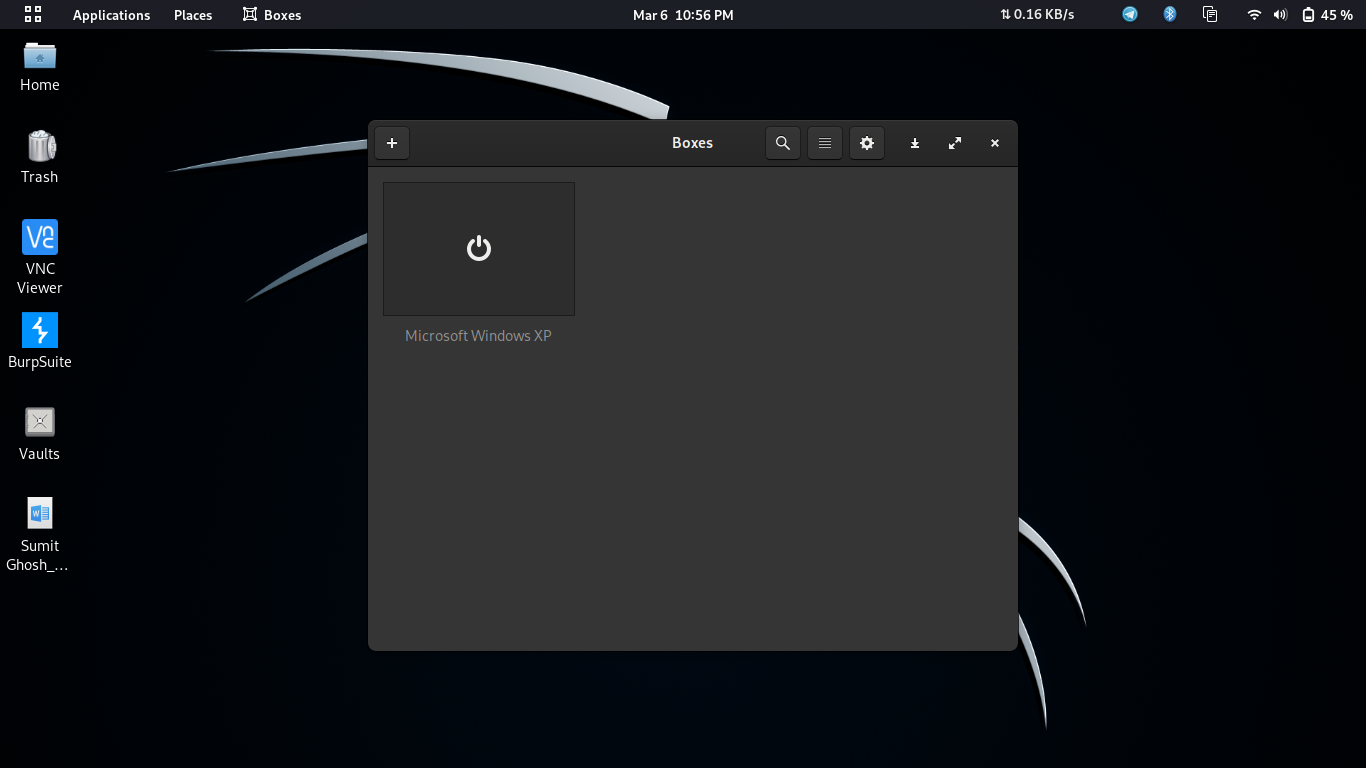The height and width of the screenshot is (768, 1366).
Task: Open the volume control dropdown
Action: tap(1280, 14)
